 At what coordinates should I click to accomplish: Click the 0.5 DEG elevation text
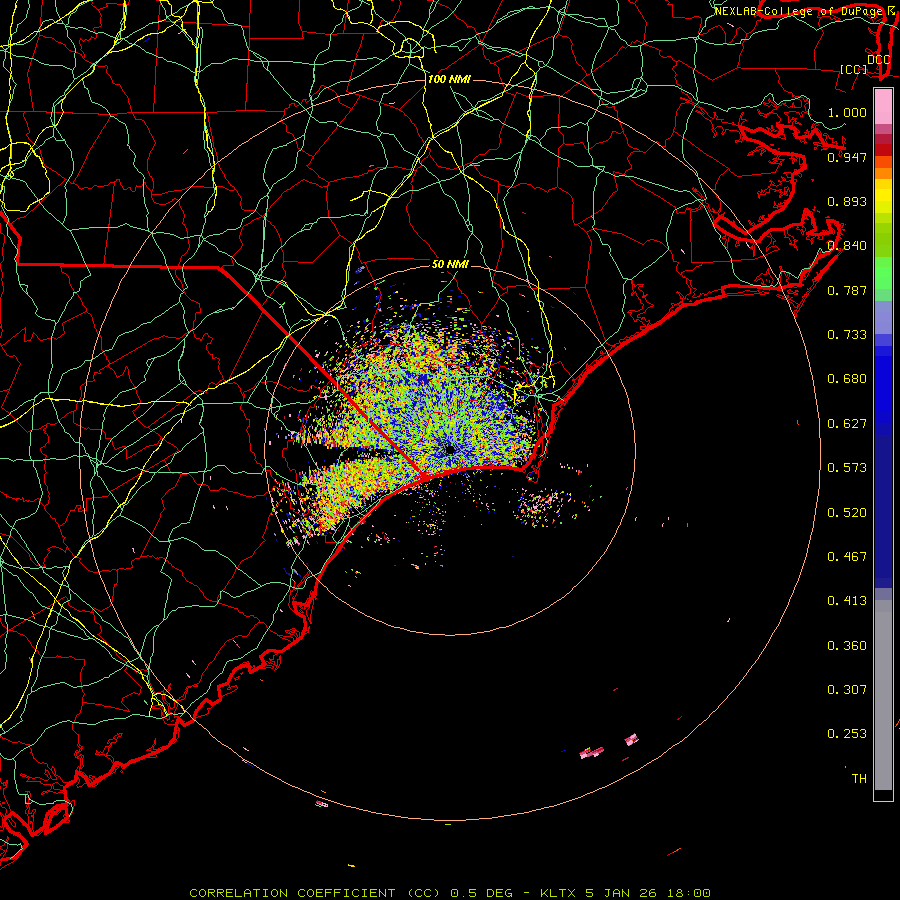tap(481, 893)
